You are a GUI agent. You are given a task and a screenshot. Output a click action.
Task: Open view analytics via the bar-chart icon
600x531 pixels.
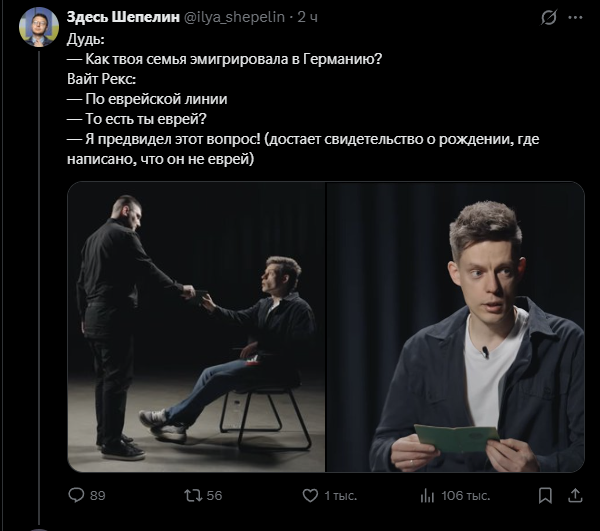point(427,496)
